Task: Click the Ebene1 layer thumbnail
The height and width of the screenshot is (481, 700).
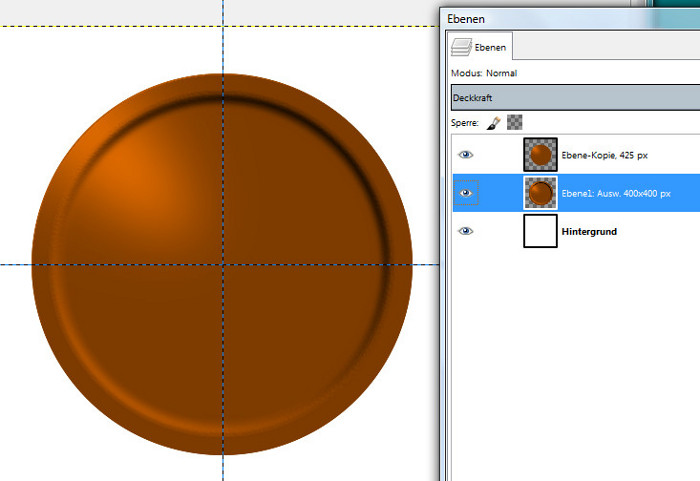Action: coord(540,193)
